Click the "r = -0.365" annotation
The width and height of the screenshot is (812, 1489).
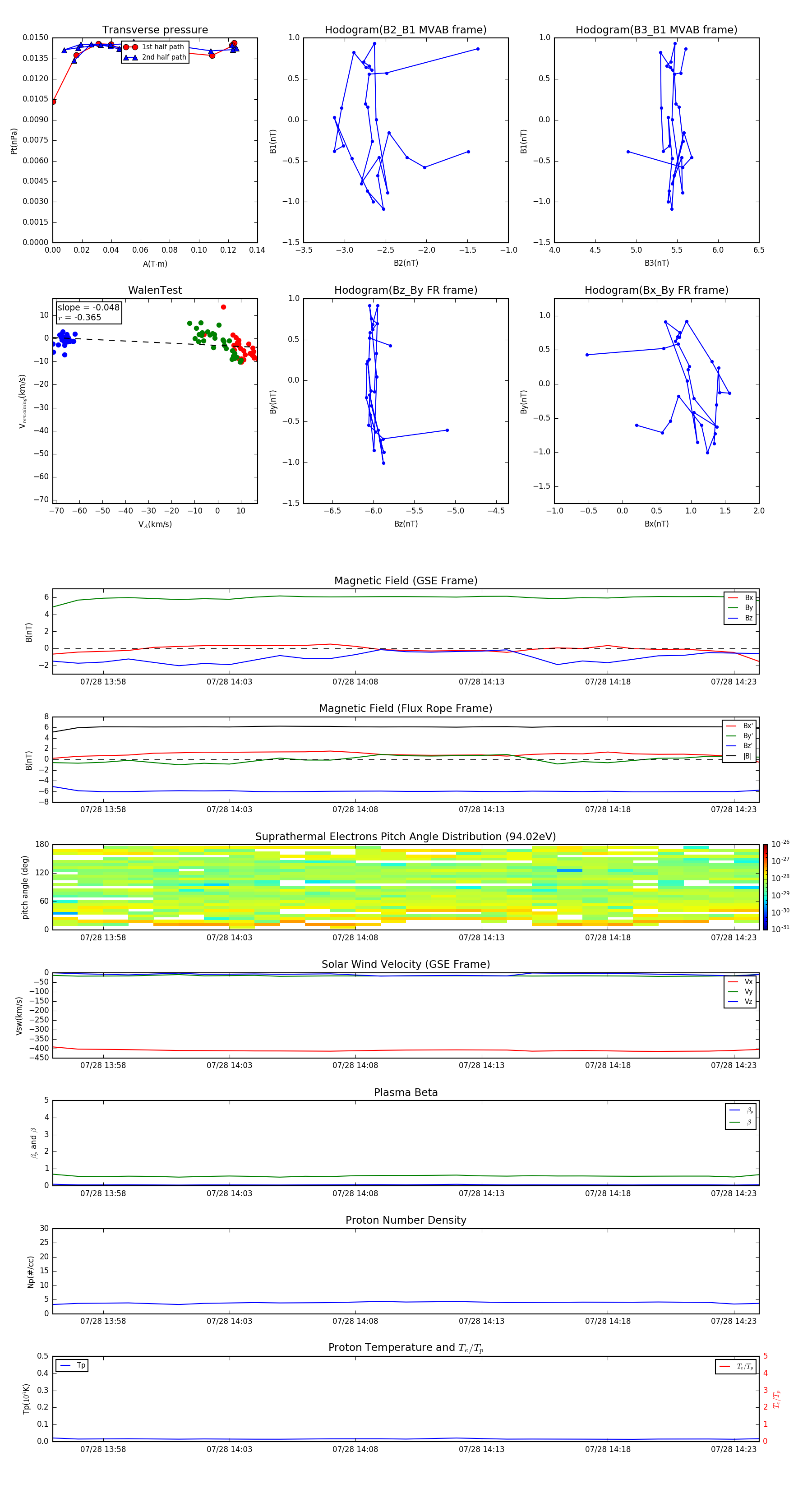79,317
